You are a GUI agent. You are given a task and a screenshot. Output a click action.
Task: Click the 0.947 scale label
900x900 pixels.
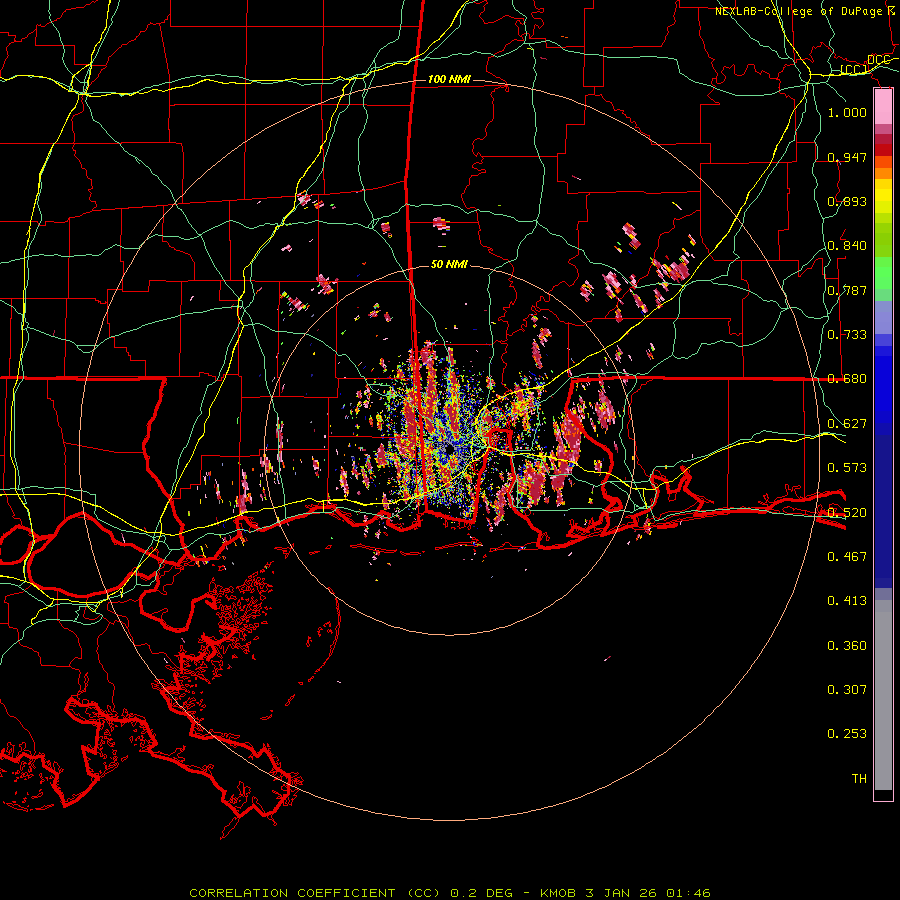(847, 157)
